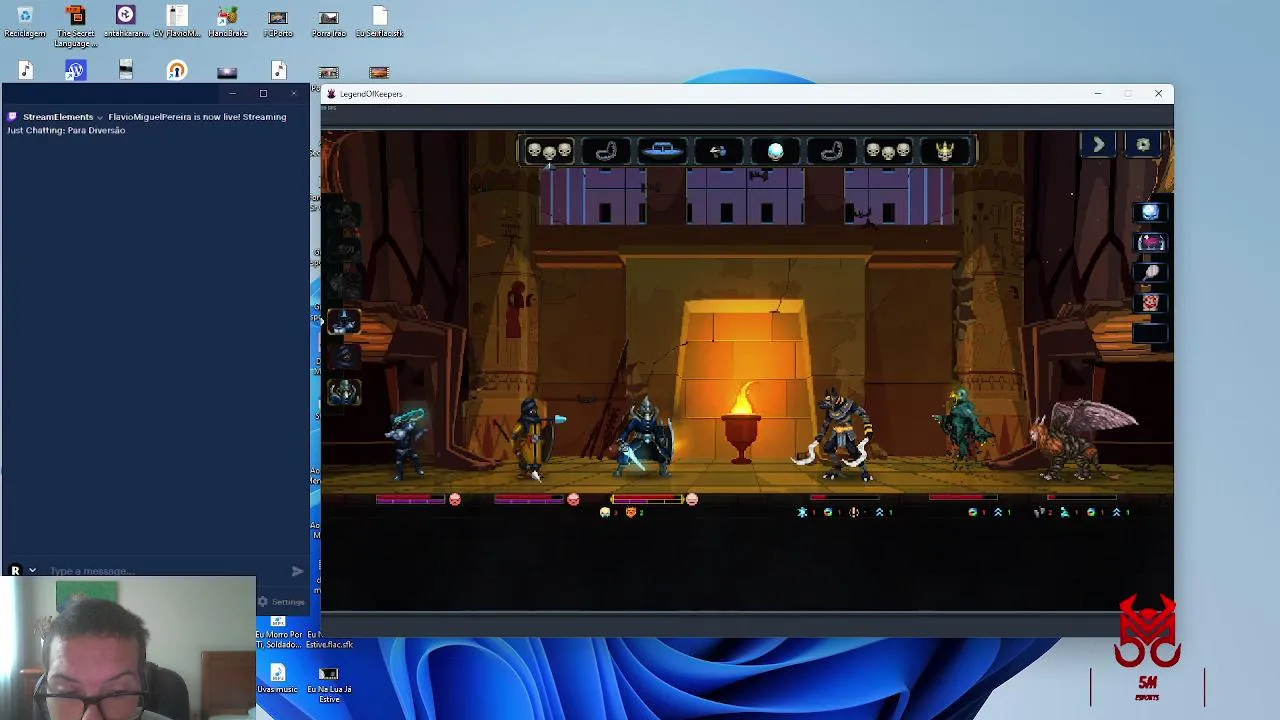This screenshot has width=1280, height=720.
Task: Select the bone club artifact on right sidebar
Action: tap(1150, 272)
